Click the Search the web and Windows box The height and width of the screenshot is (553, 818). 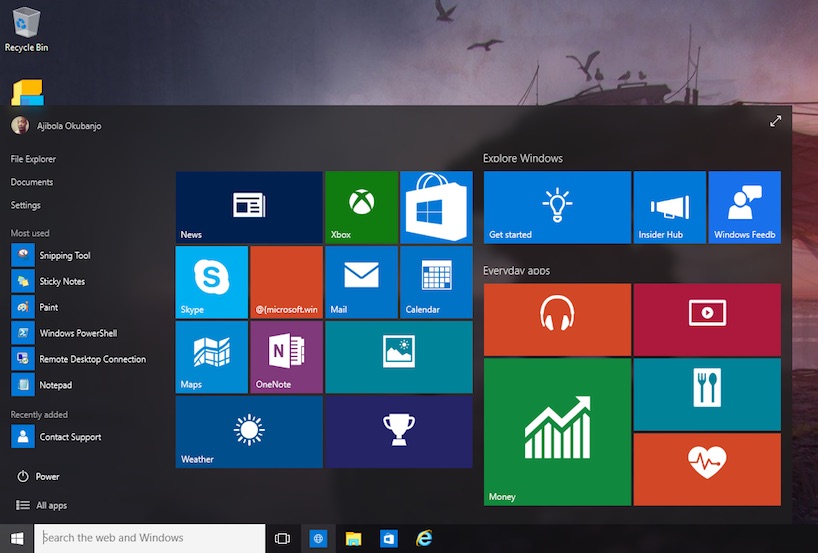(150, 538)
